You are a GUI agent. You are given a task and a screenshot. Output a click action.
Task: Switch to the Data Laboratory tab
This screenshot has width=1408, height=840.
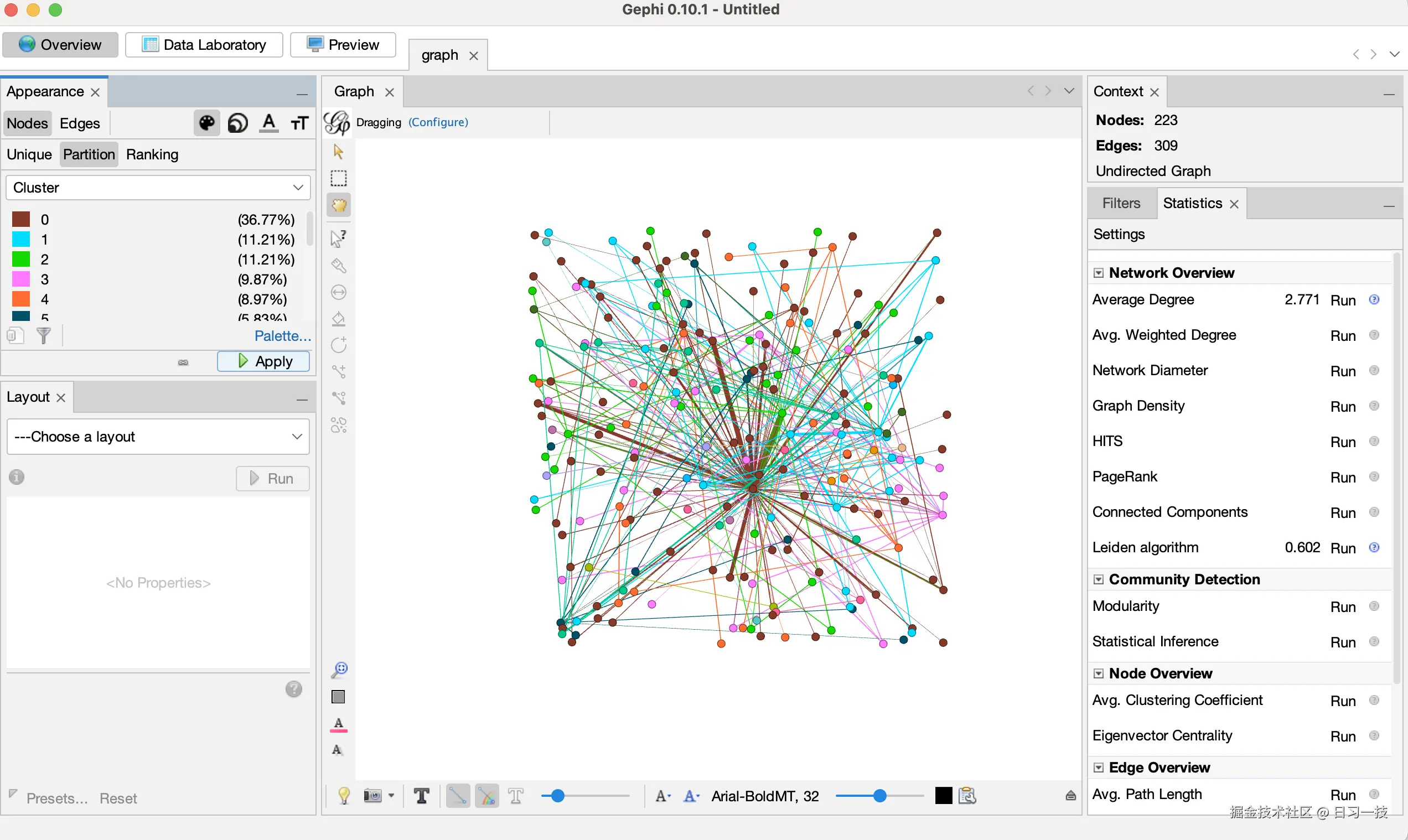click(204, 45)
